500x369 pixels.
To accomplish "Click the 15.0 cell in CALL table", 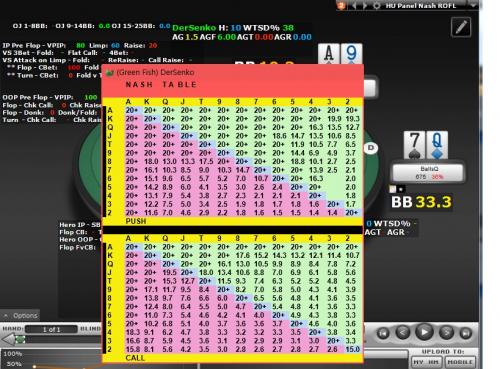I will (x=352, y=349).
